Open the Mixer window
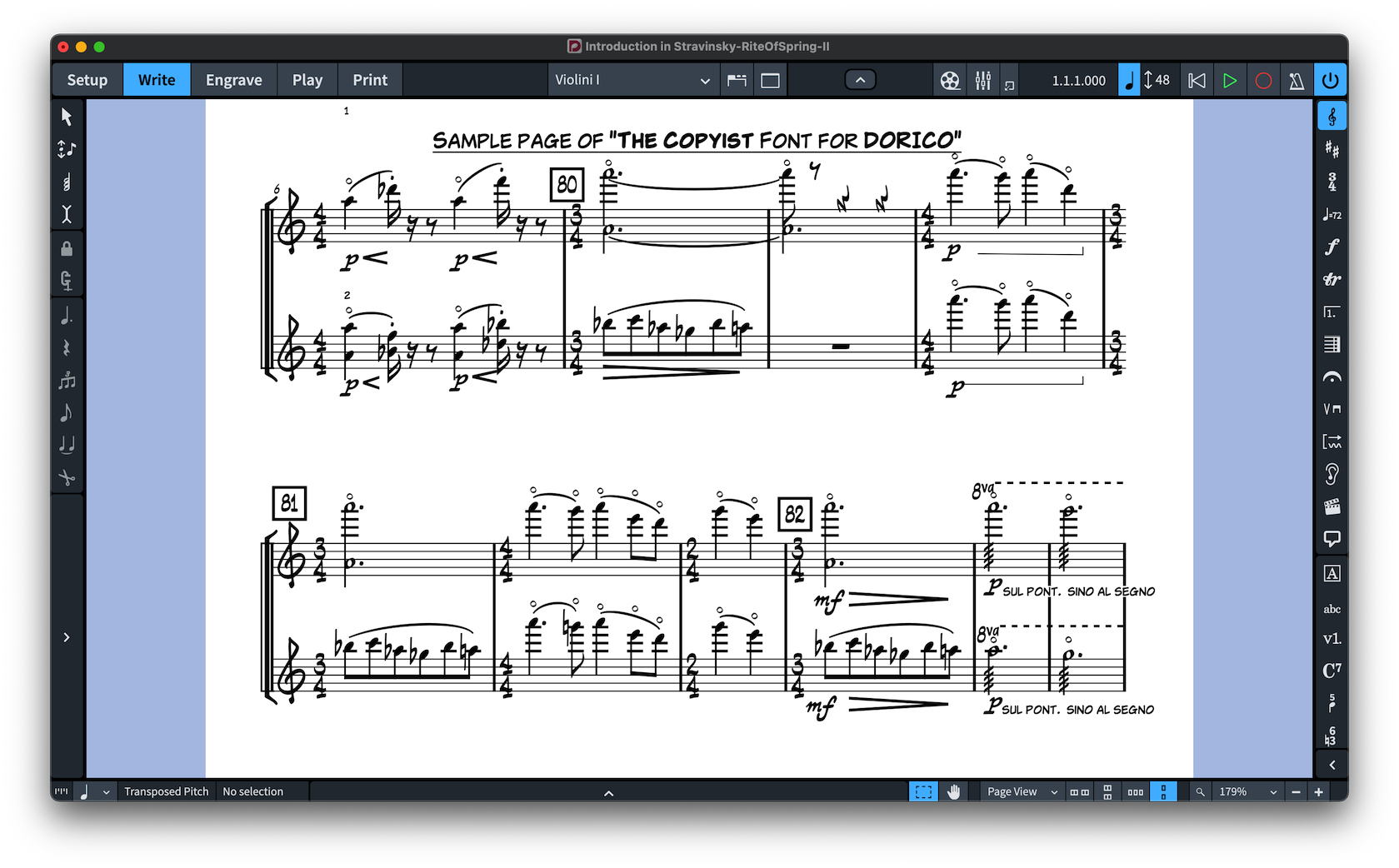 pos(983,81)
